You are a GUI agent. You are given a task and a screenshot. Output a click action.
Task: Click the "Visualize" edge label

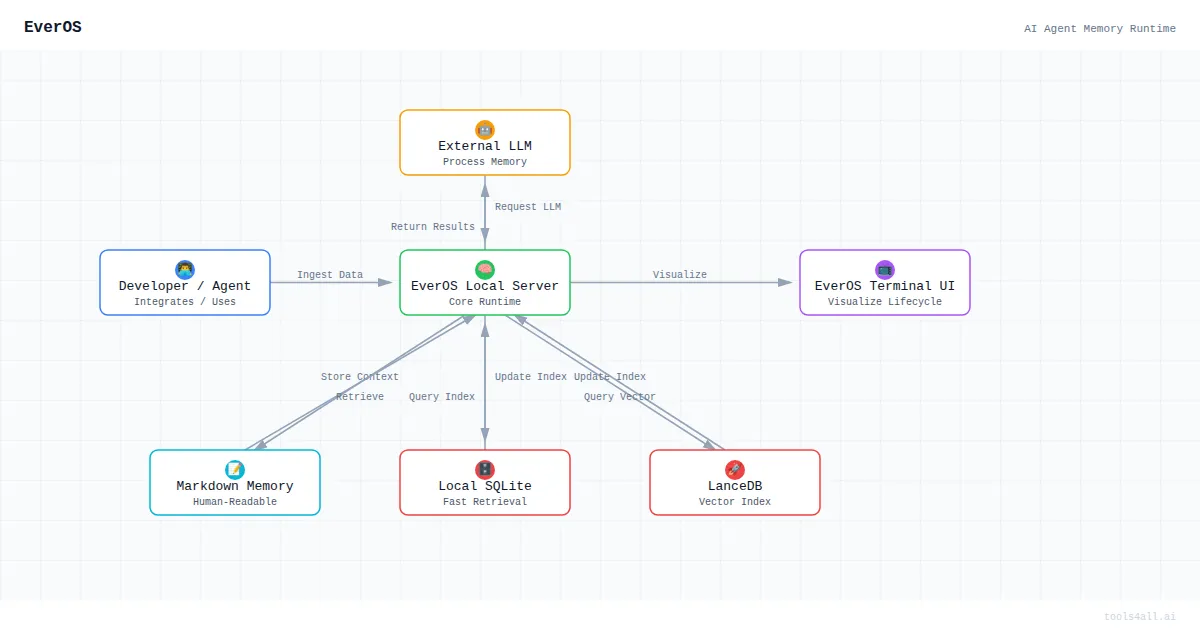(680, 275)
